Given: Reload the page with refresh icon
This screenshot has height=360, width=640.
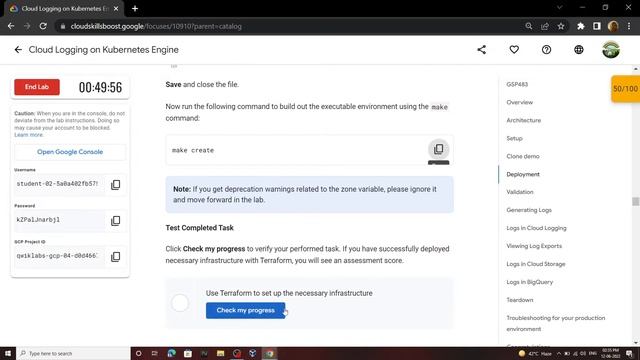Looking at the screenshot, I should pyautogui.click(x=43, y=26).
